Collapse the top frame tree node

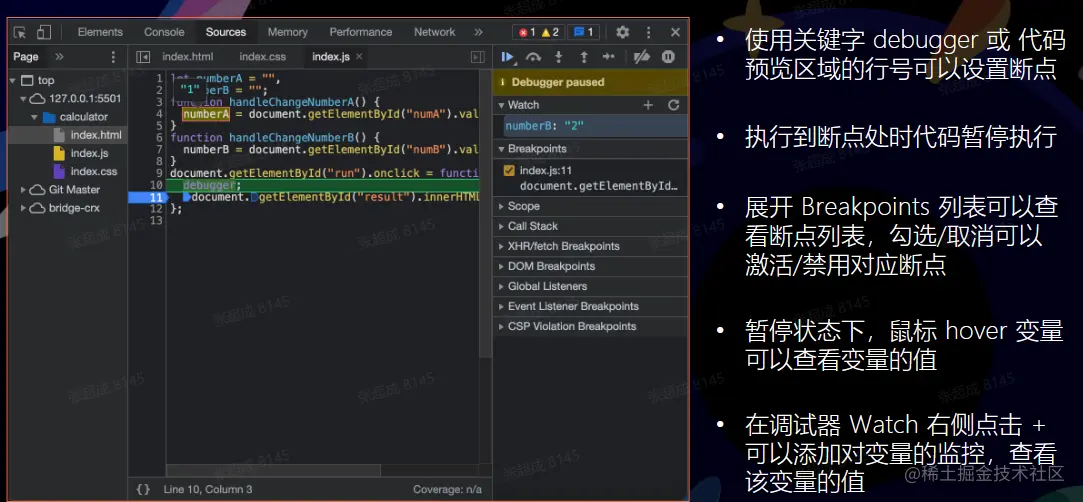click(x=13, y=81)
